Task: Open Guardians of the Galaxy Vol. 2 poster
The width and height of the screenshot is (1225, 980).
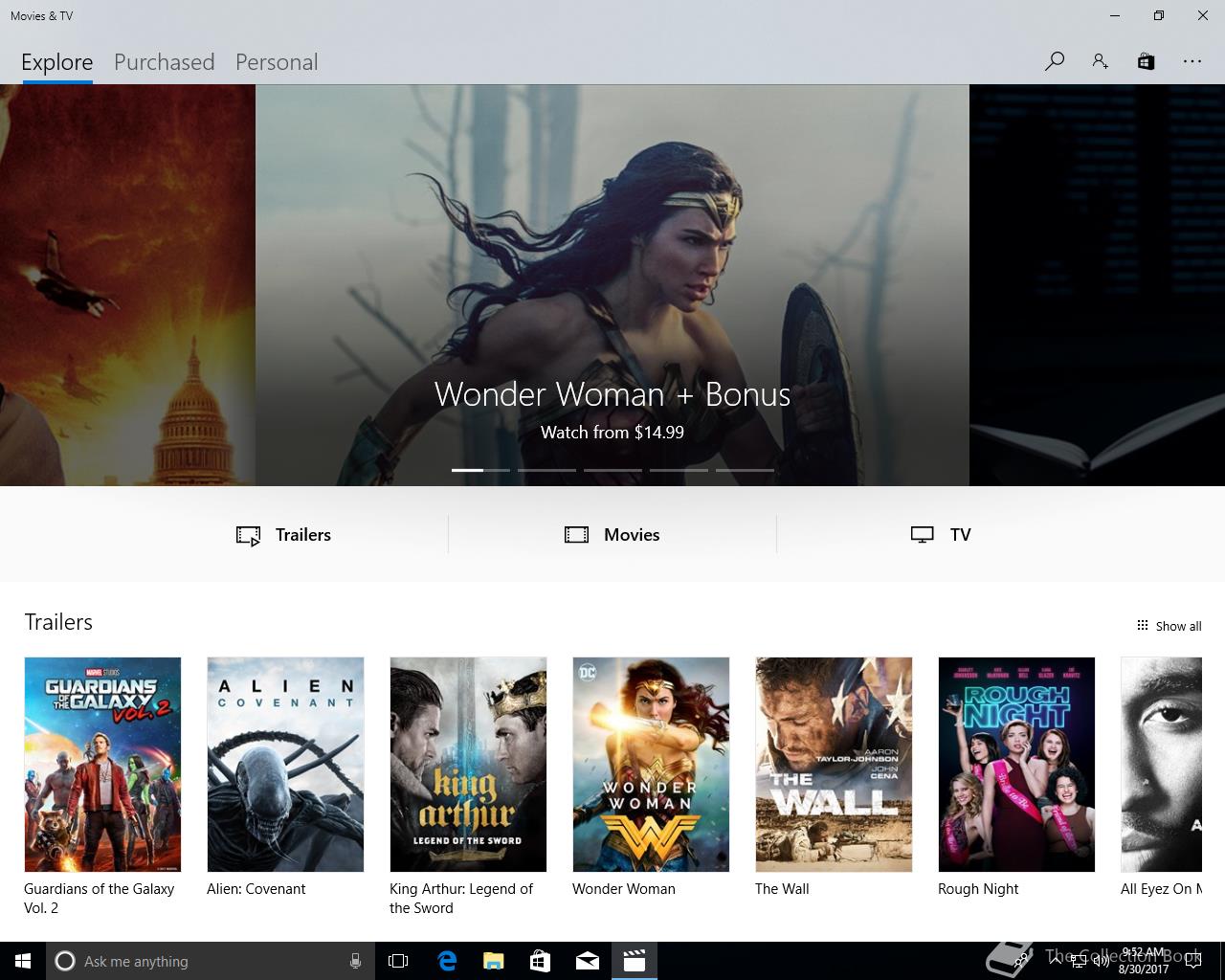Action: tap(102, 765)
